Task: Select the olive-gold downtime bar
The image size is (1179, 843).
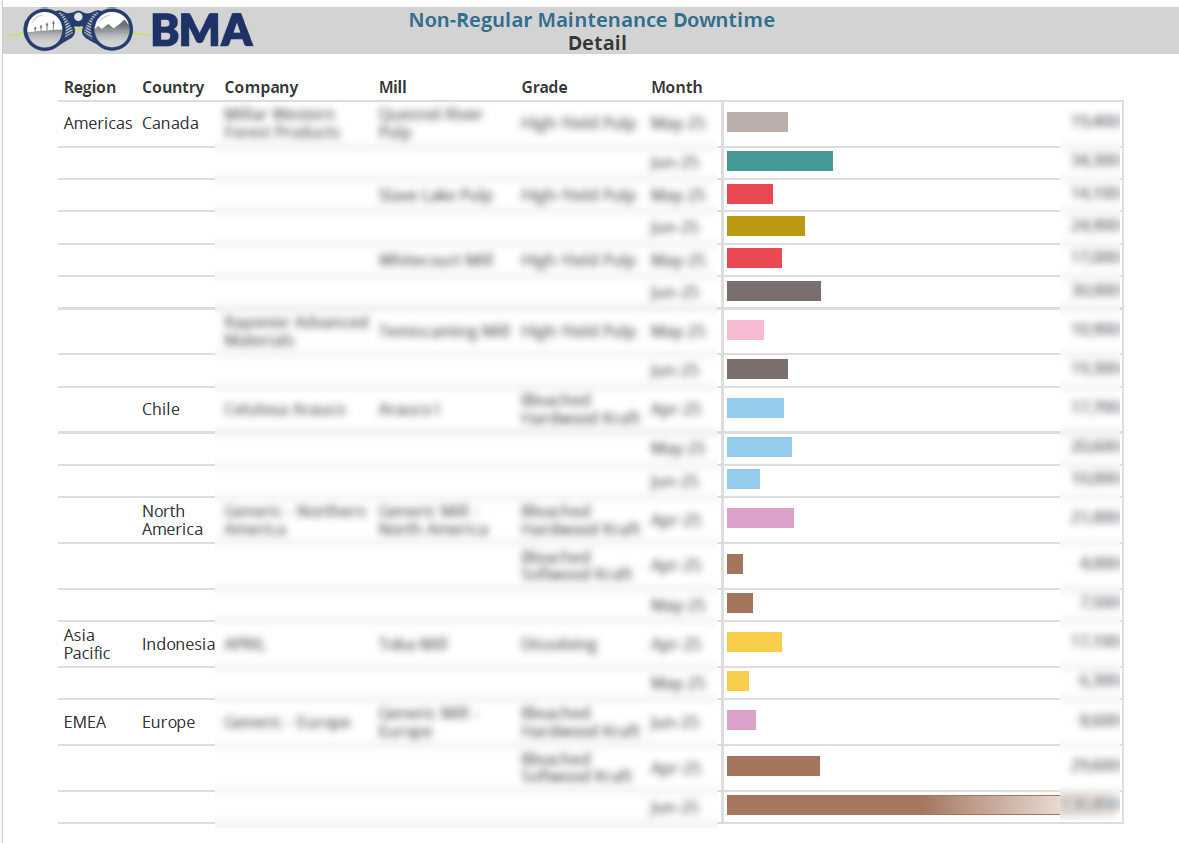Action: [765, 226]
